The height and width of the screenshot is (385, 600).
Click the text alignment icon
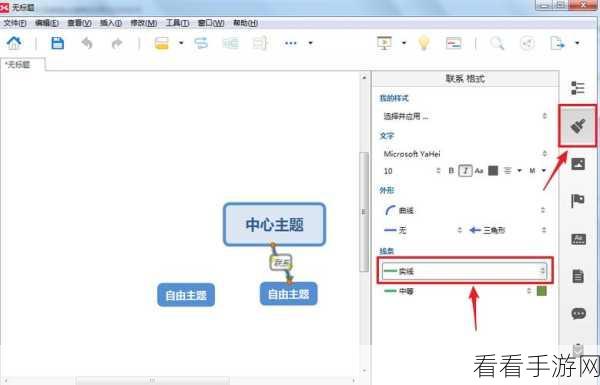(508, 171)
